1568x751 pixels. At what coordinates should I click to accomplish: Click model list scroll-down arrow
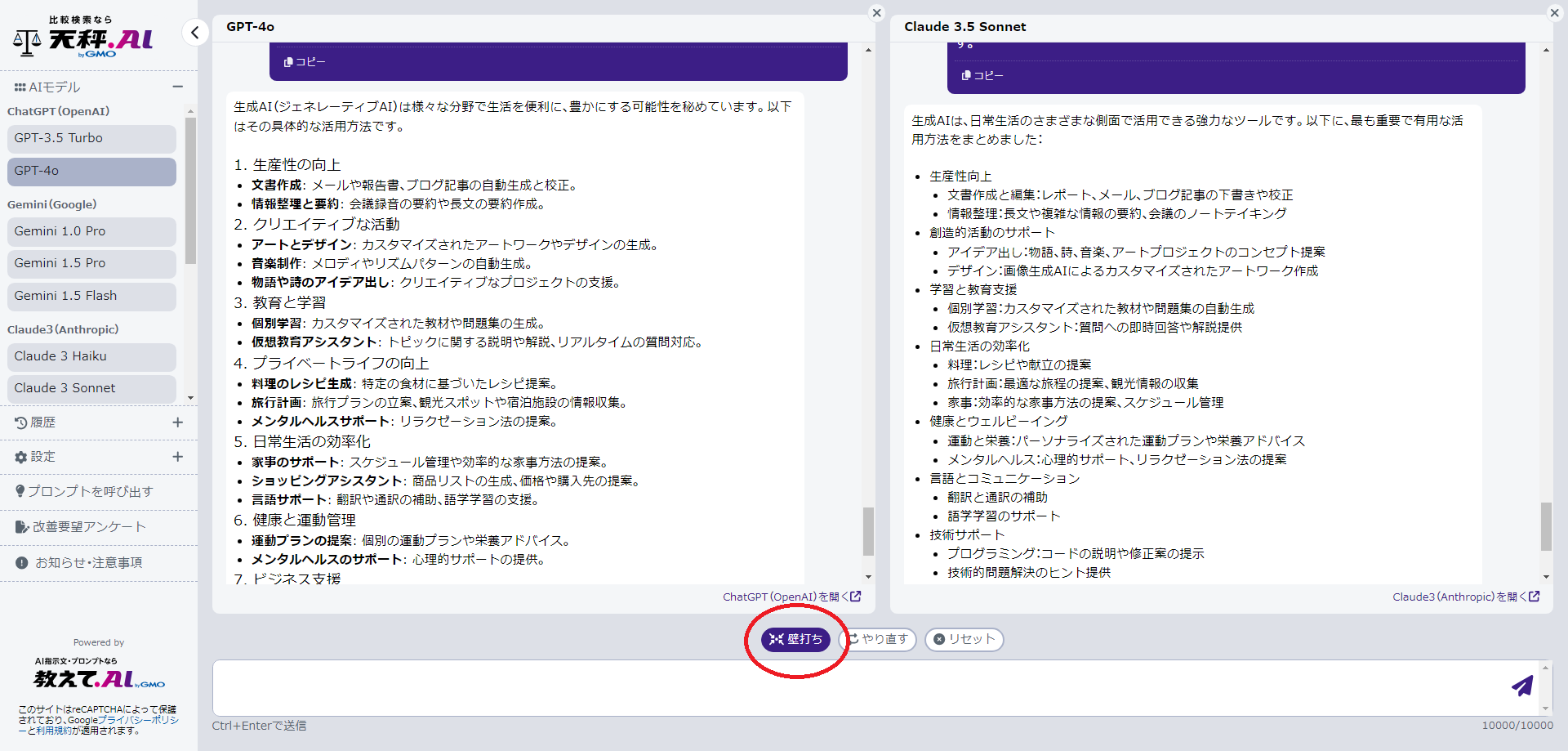[190, 398]
